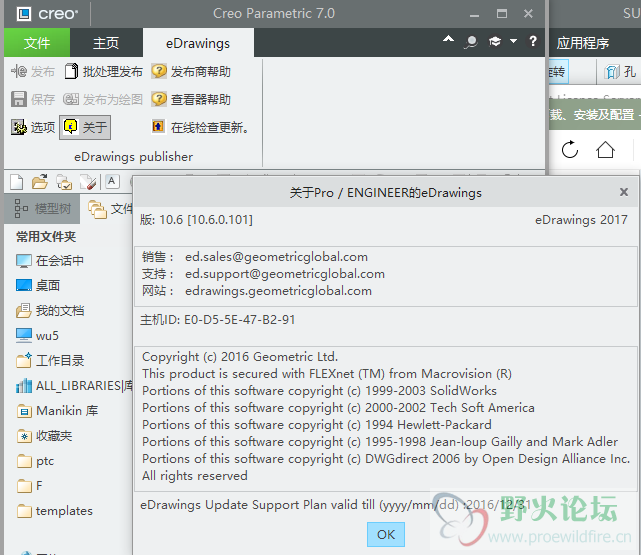Open the ALL_LIBRARIES library entry

(x=74, y=385)
